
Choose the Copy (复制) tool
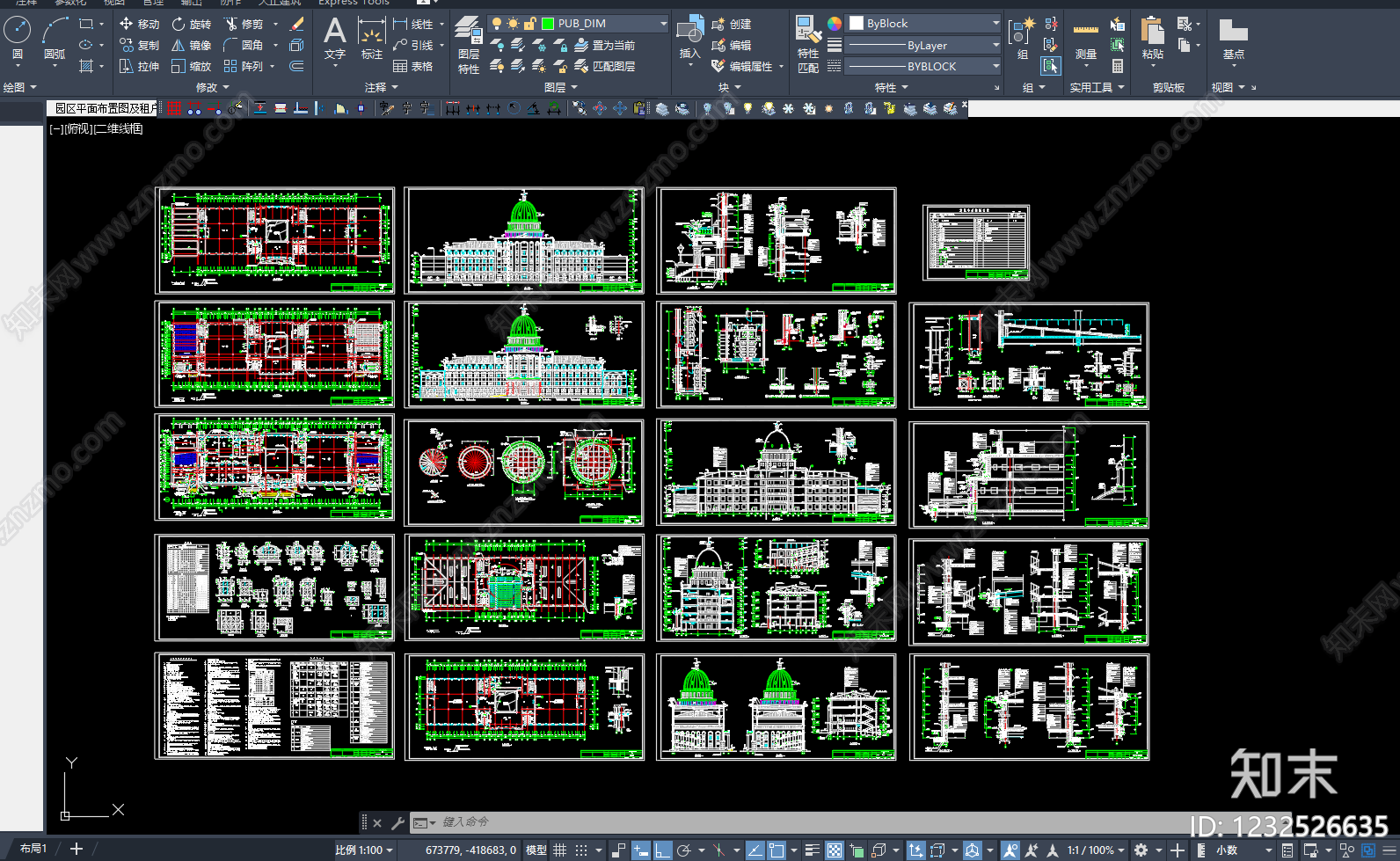click(x=139, y=45)
